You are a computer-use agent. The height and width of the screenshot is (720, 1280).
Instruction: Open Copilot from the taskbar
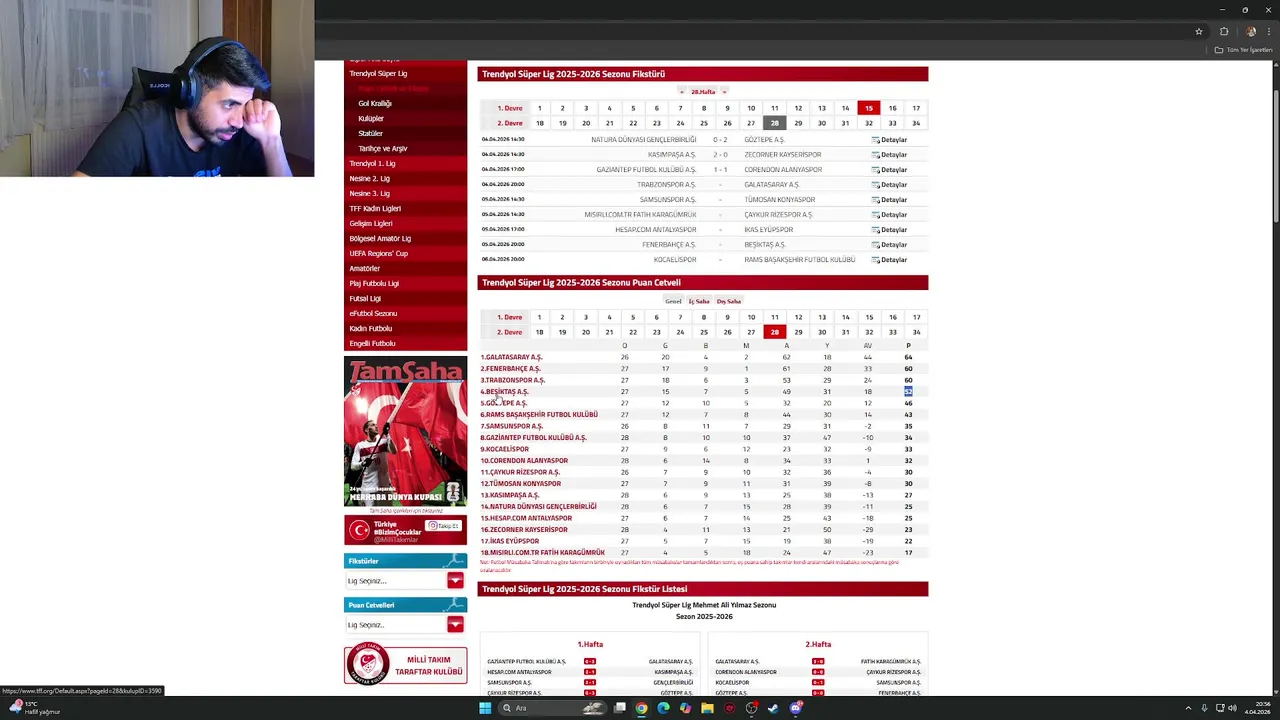[685, 708]
